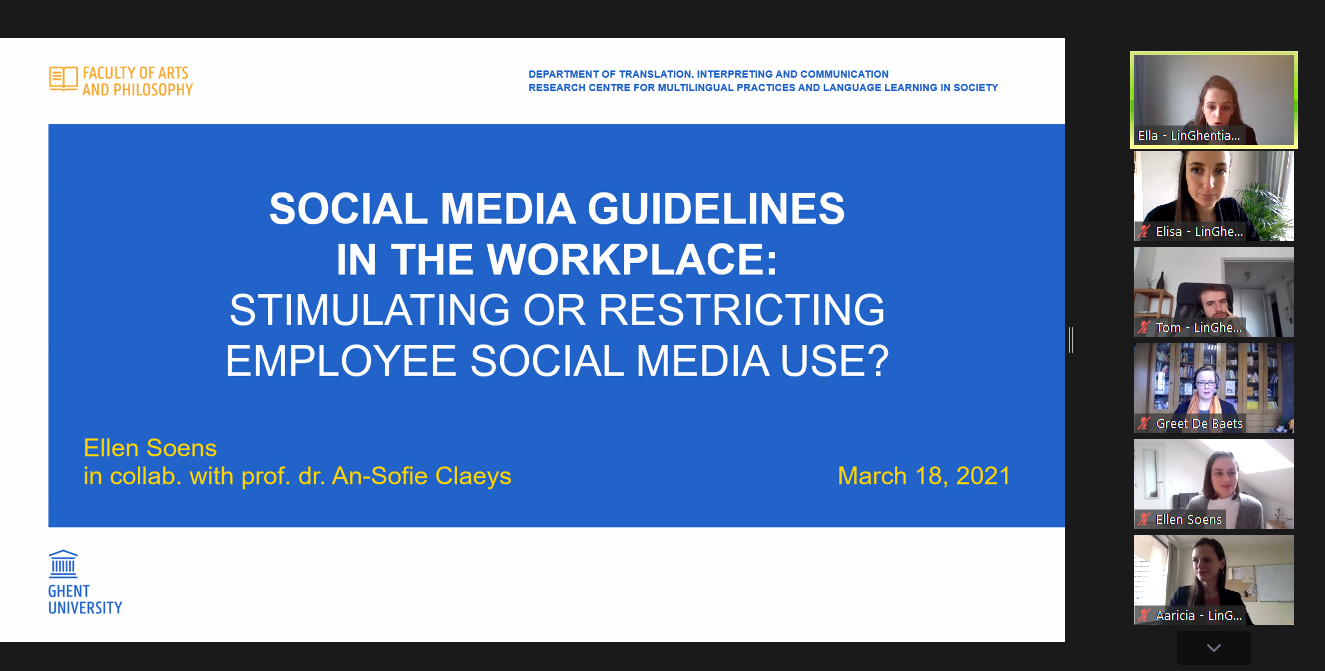Image resolution: width=1325 pixels, height=671 pixels.
Task: Click the muted mic icon on Ellen Soens' video
Action: point(1144,520)
